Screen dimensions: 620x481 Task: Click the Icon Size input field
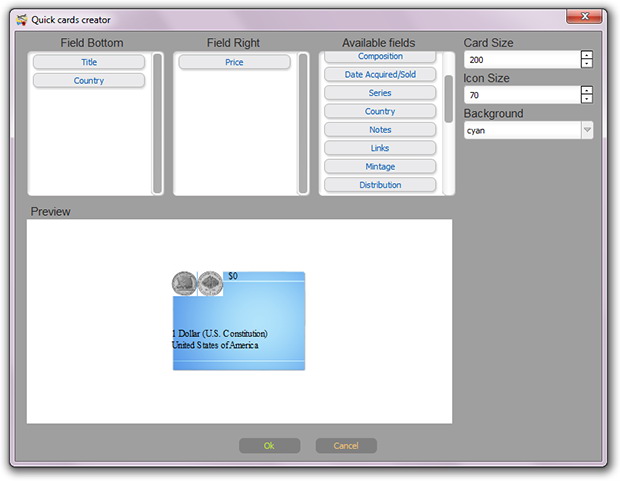click(522, 95)
